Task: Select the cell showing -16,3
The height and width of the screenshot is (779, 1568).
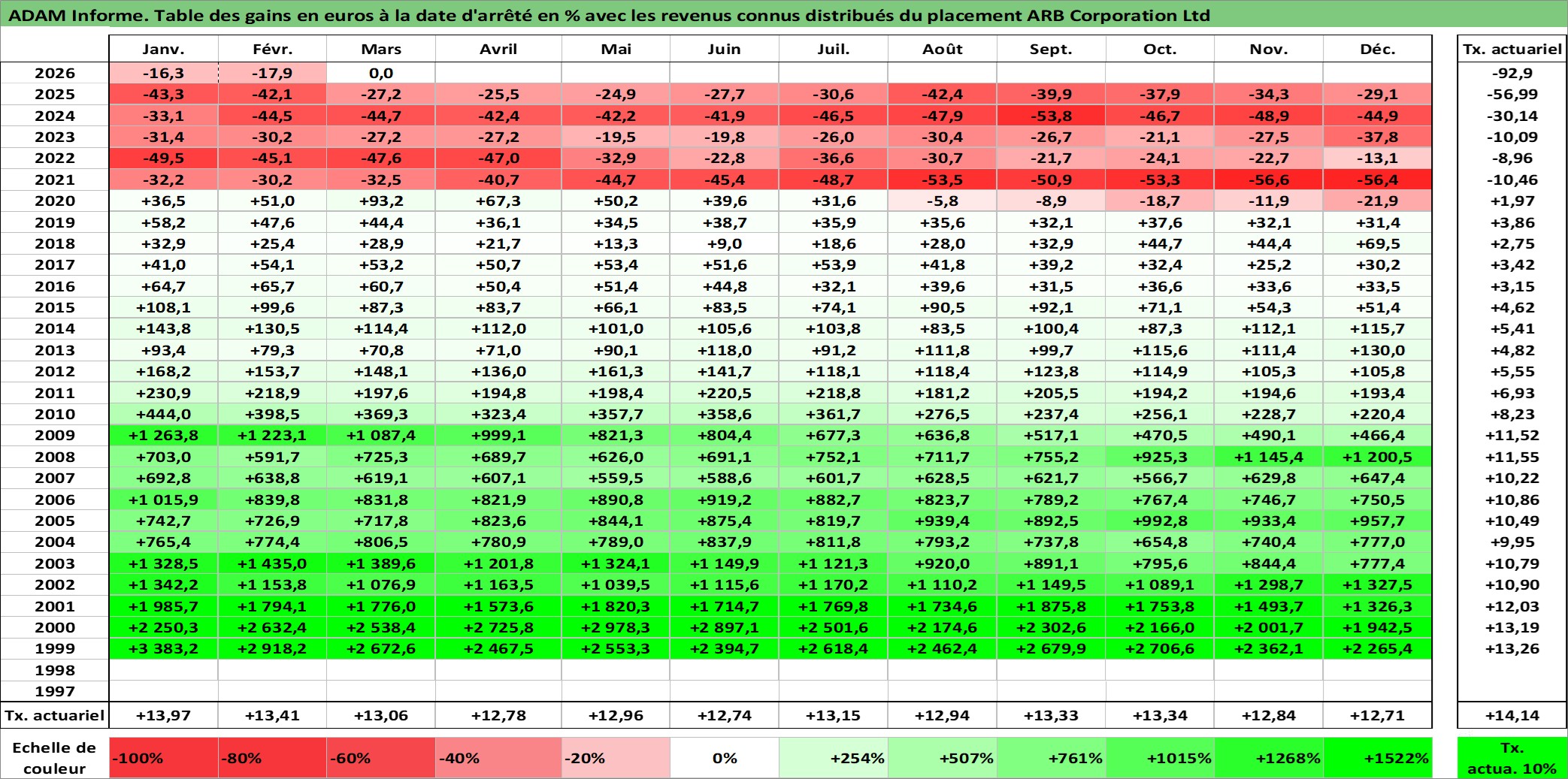Action: click(163, 73)
